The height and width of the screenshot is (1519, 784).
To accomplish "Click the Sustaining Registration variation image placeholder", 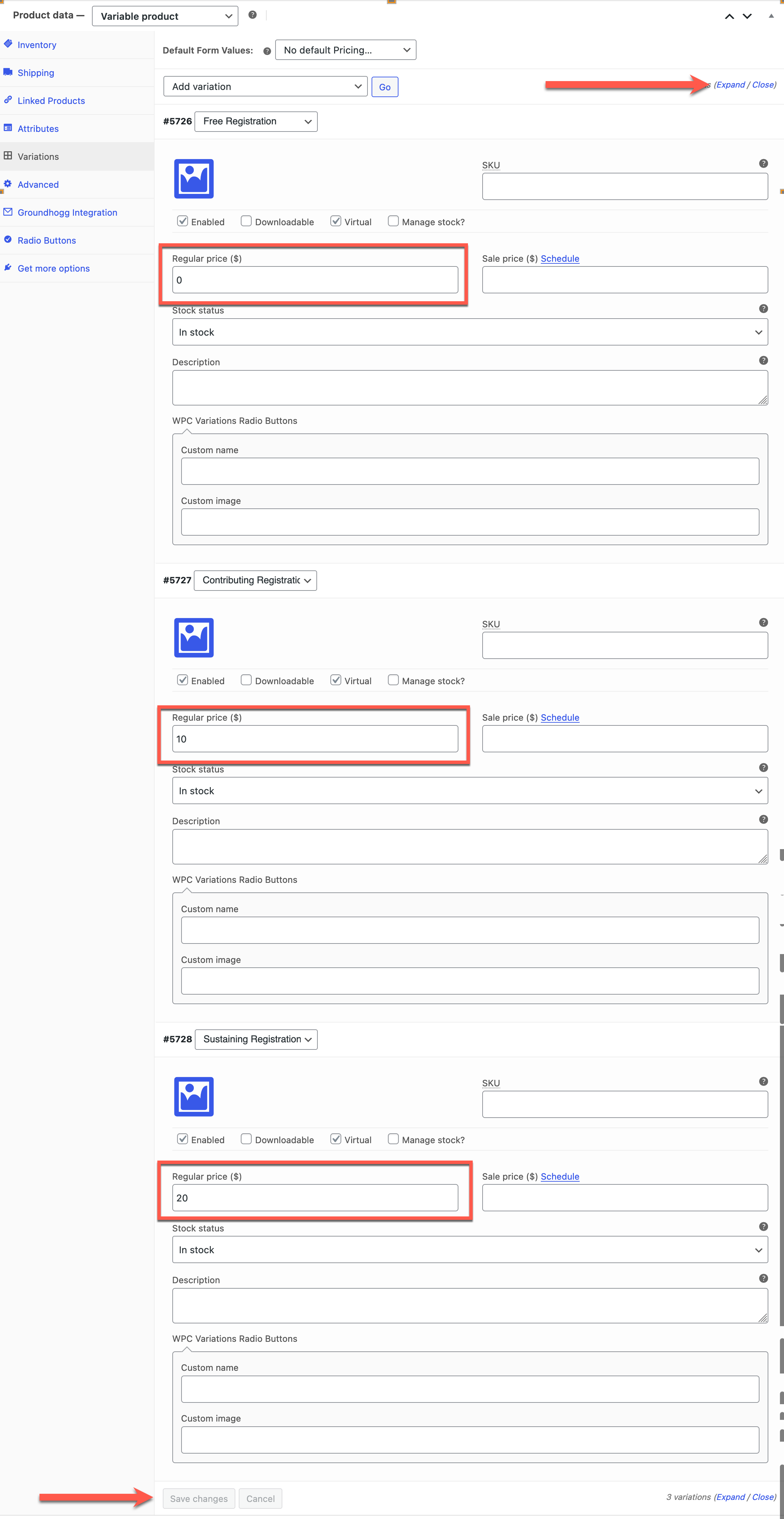I will (193, 1096).
